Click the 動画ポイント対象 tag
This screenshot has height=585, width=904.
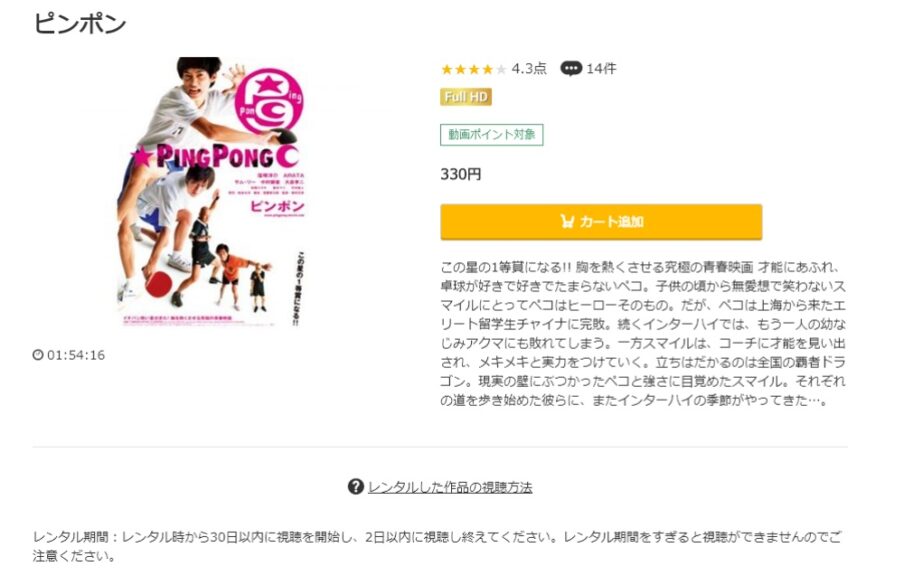coord(492,135)
